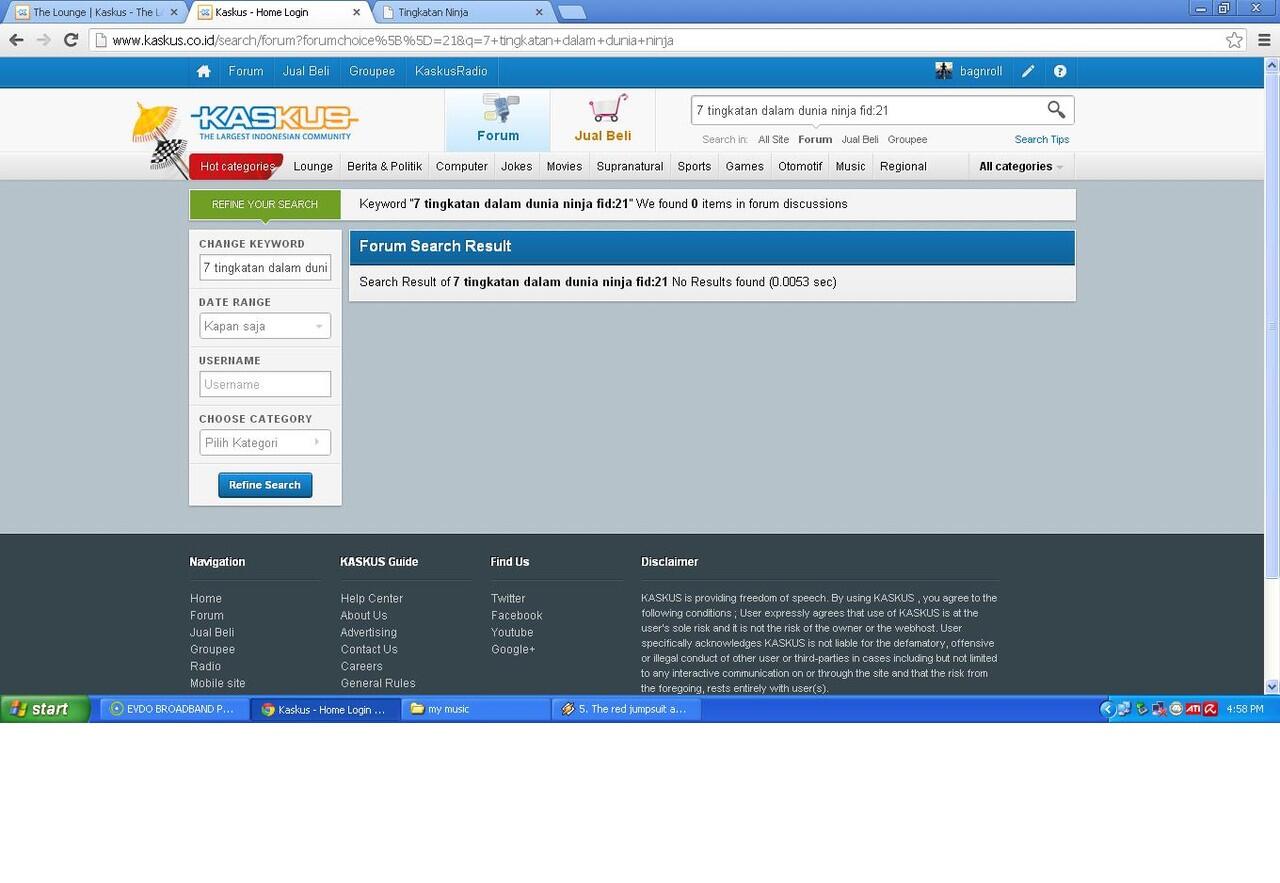Open the Music category
Screen dimensions: 1280x883
851,167
